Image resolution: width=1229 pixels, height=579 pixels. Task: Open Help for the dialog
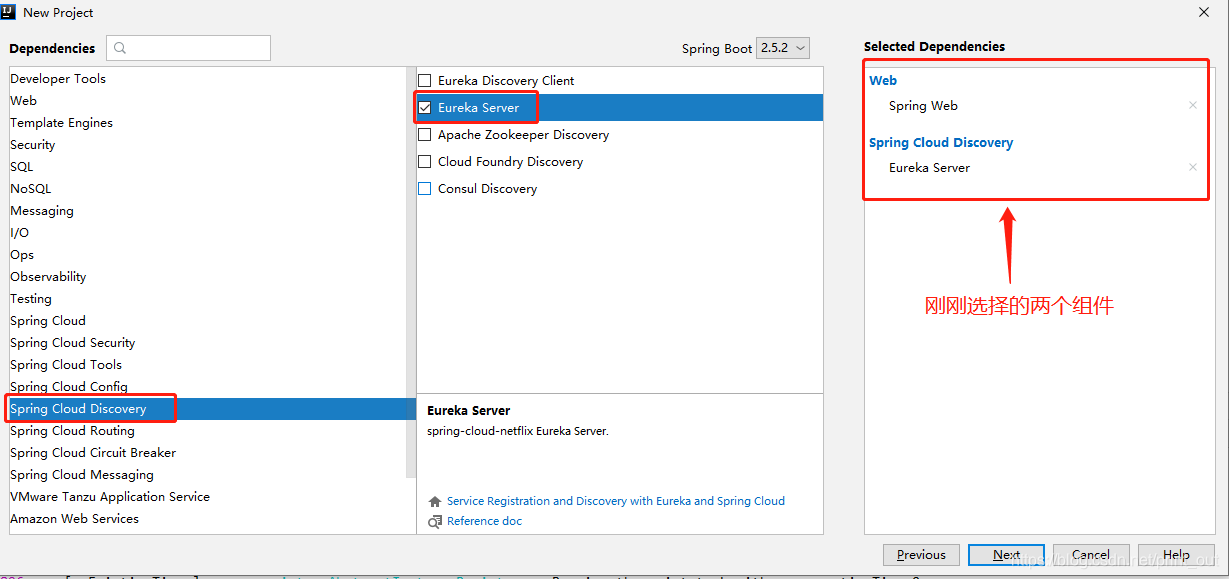tap(1176, 555)
